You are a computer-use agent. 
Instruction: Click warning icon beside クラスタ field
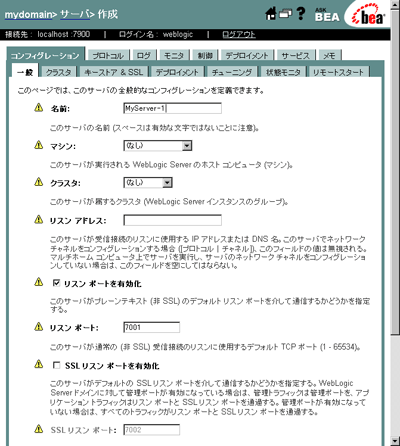pos(39,182)
